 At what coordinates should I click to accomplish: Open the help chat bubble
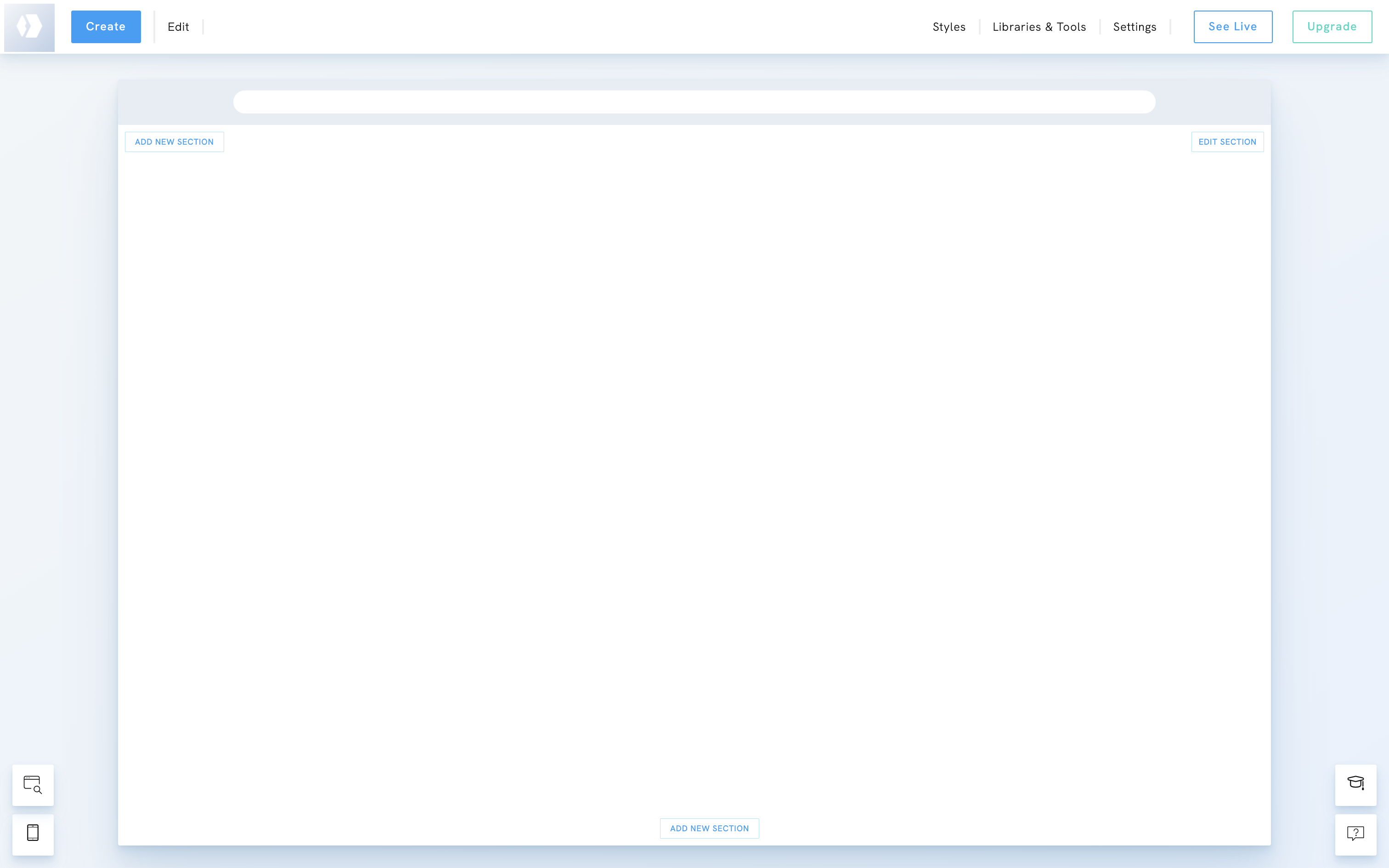pyautogui.click(x=1357, y=834)
